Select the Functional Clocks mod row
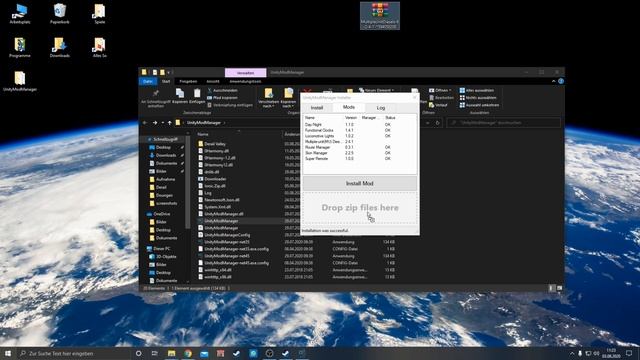This screenshot has height=360, width=640. tap(359, 130)
